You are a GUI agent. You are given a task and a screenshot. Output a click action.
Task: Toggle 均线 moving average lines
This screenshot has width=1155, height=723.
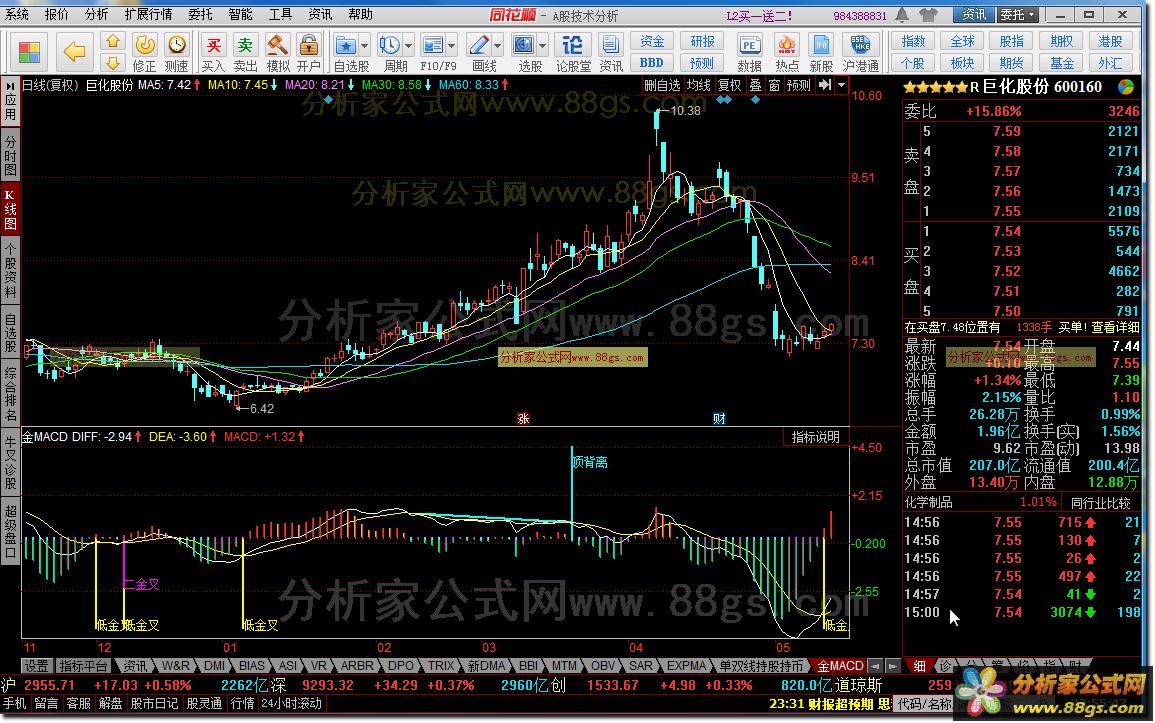tap(699, 85)
